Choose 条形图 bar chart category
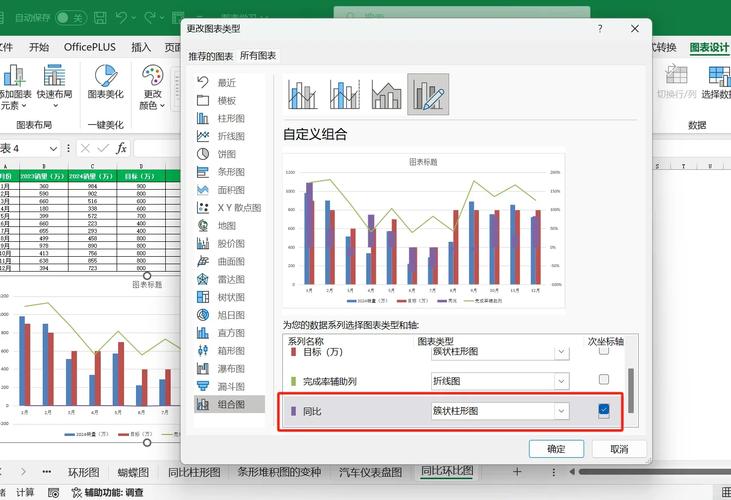The image size is (731, 500). 228,172
